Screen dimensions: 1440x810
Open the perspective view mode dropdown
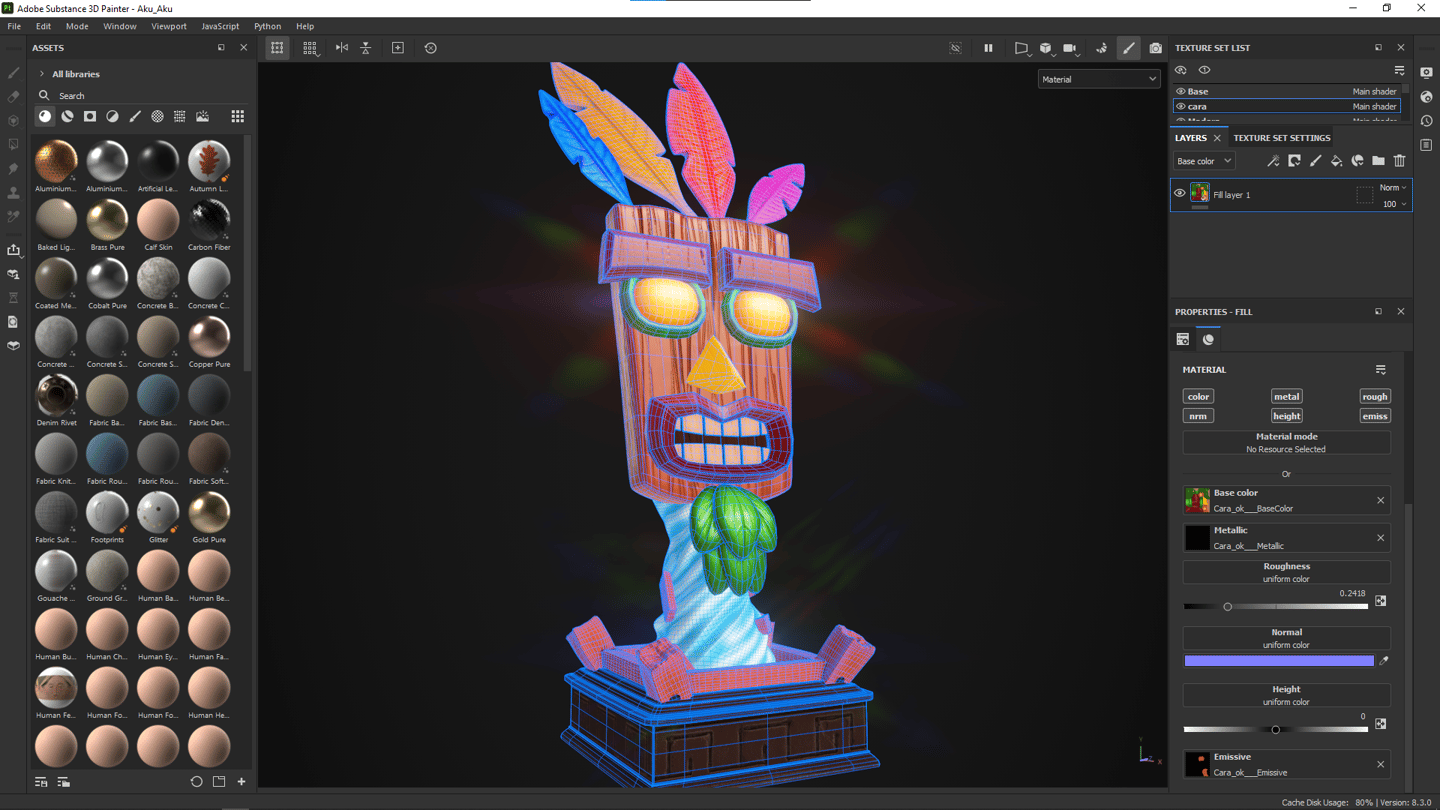[x=1021, y=48]
